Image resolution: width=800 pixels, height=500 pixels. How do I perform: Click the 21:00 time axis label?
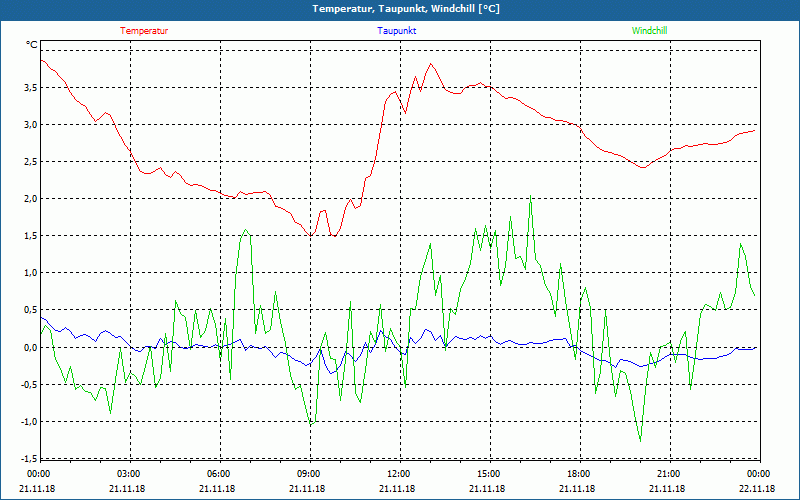pos(670,474)
